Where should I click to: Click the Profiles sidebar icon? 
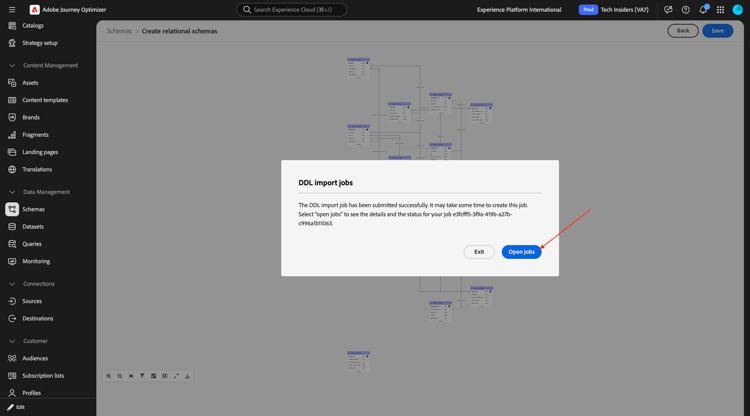(x=12, y=393)
